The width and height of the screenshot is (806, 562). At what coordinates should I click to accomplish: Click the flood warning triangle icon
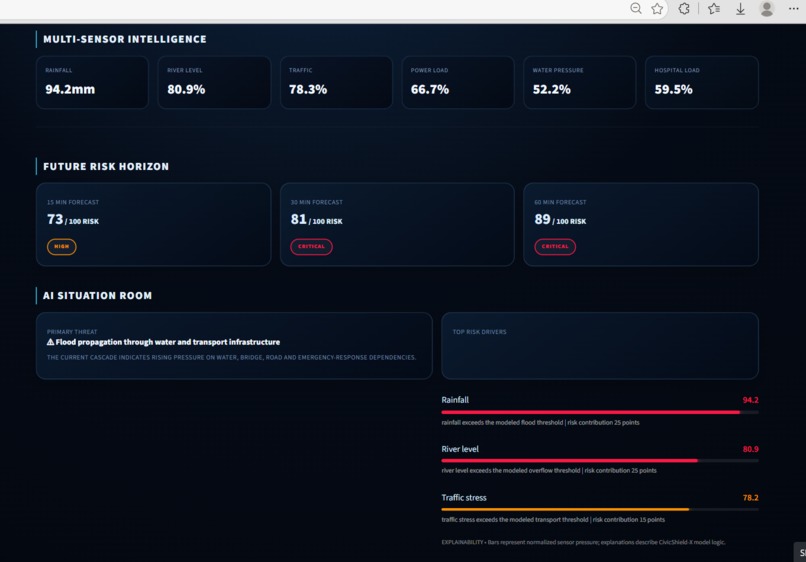(50, 342)
